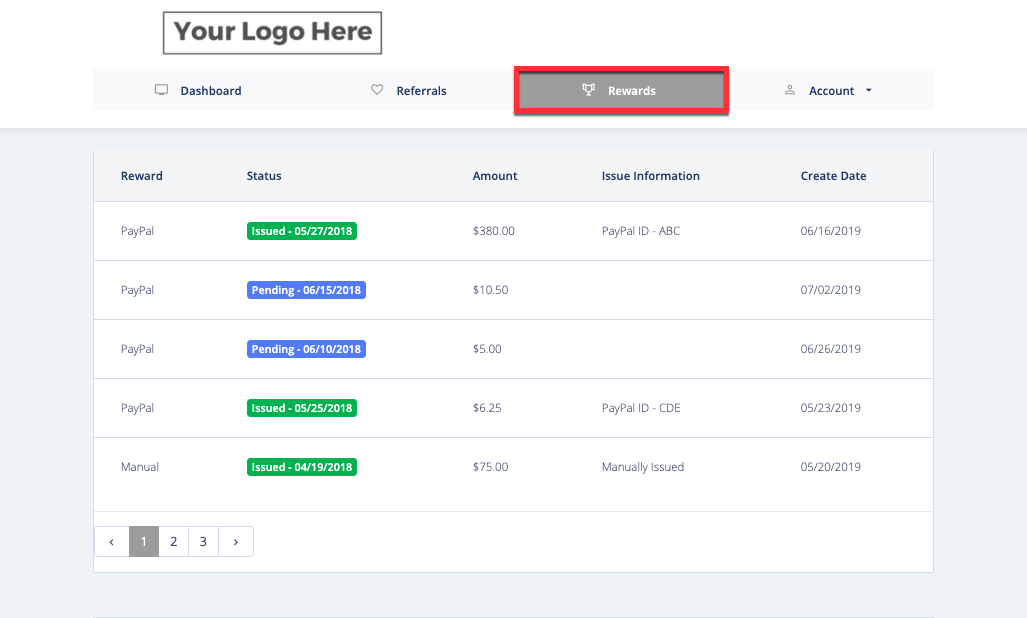This screenshot has height=618, width=1027.
Task: Click PayPal in the $10.50 row
Action: coord(138,290)
